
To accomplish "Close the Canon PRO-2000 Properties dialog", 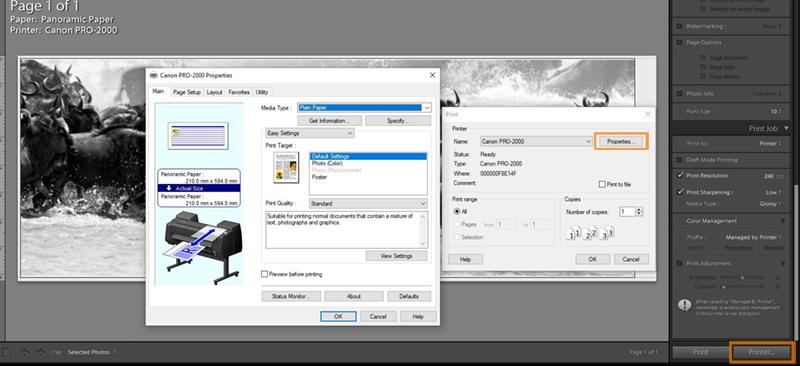I will tap(433, 75).
